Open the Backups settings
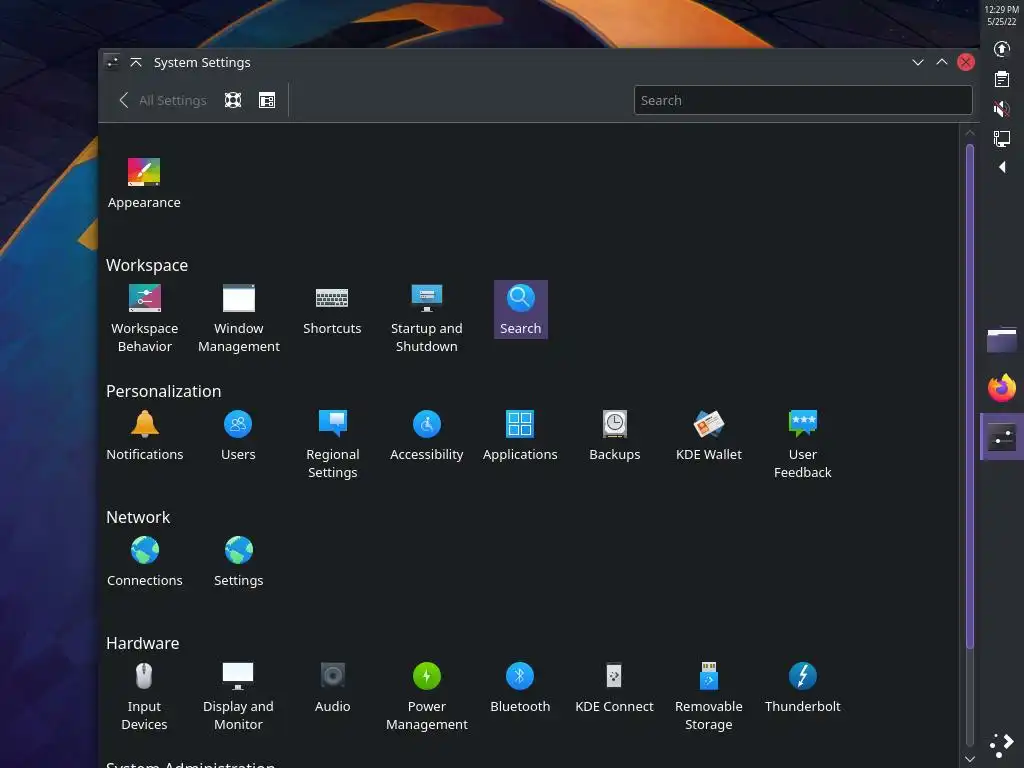 (x=615, y=436)
